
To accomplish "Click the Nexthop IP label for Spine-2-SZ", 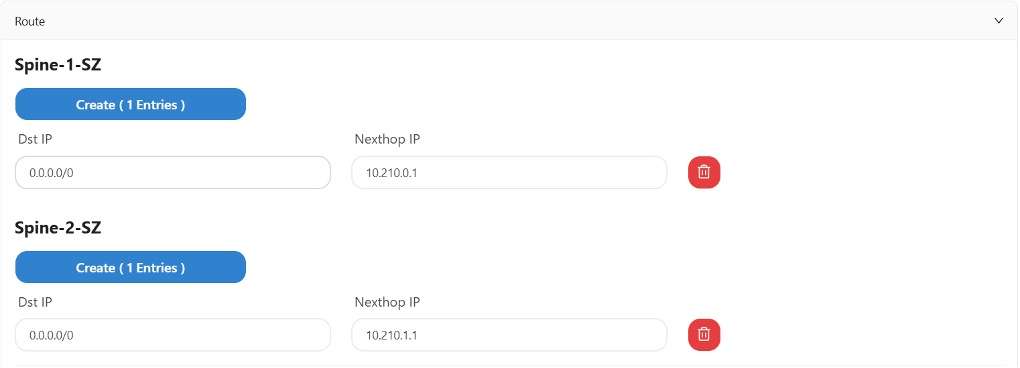I will (x=387, y=302).
